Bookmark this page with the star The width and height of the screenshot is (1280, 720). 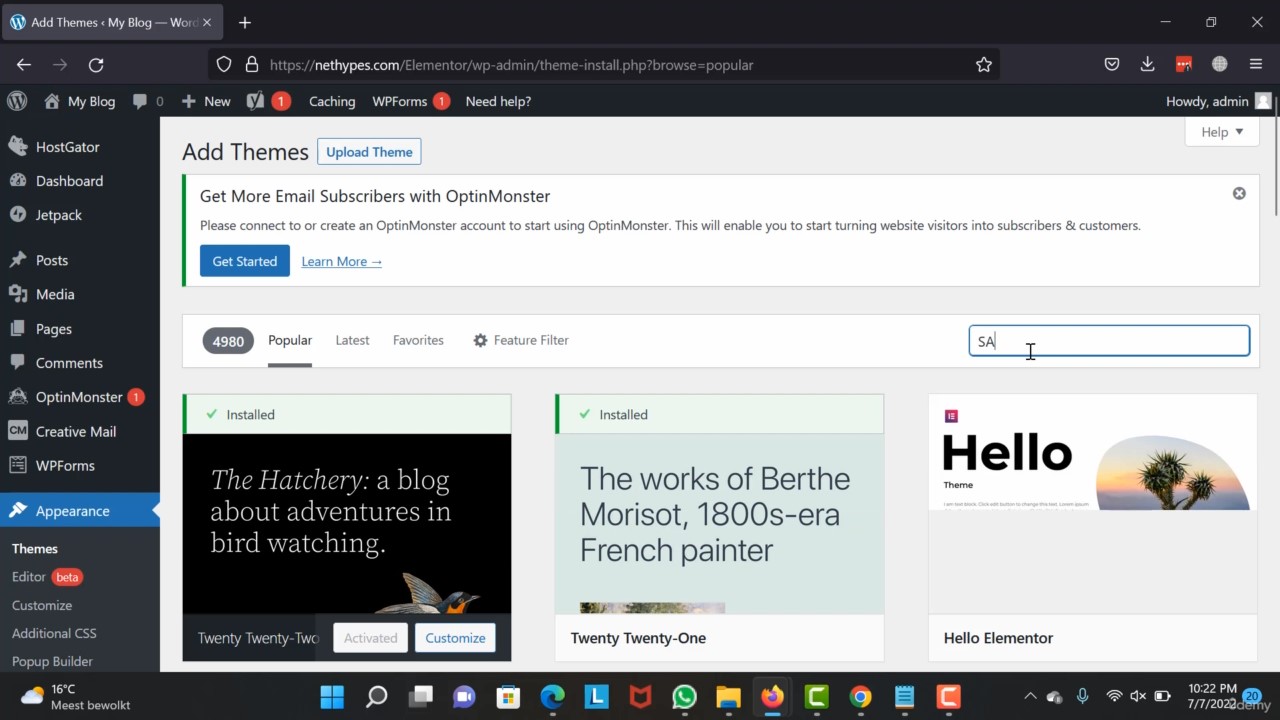coord(984,64)
